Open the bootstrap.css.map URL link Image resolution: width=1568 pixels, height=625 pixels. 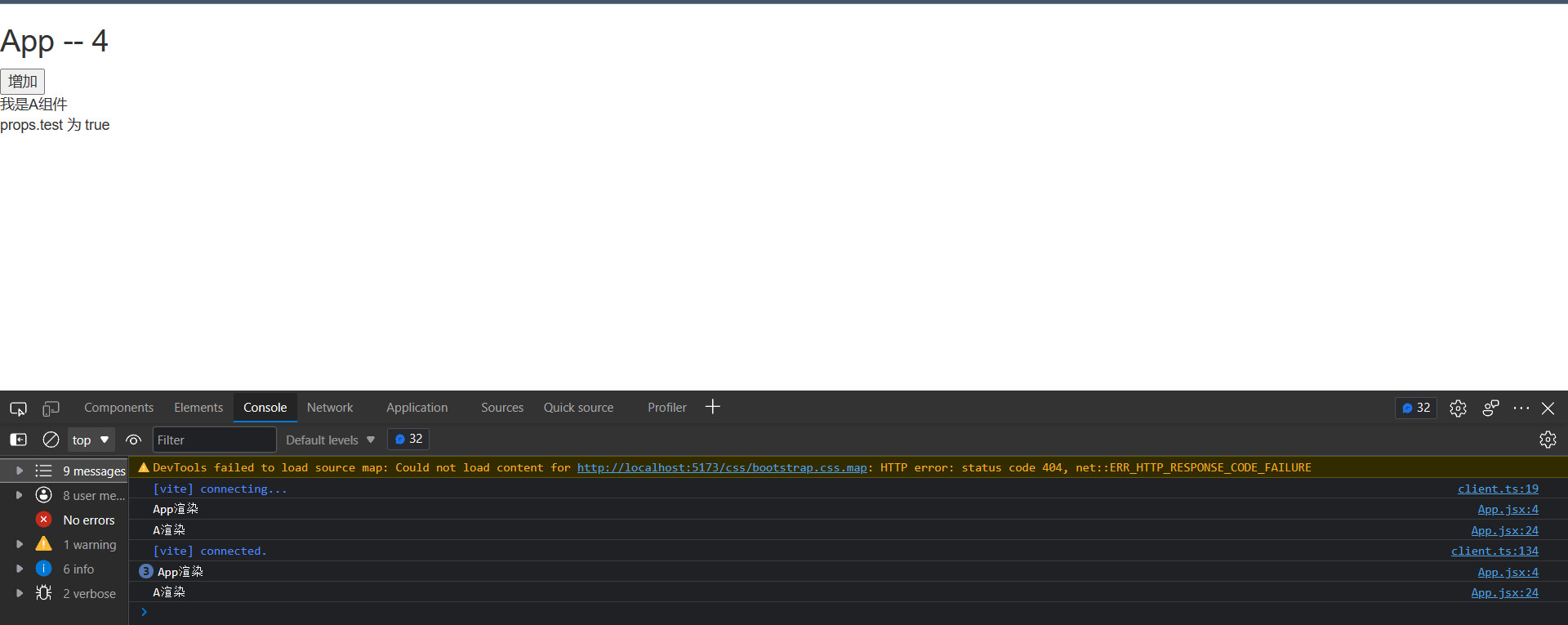coord(721,467)
